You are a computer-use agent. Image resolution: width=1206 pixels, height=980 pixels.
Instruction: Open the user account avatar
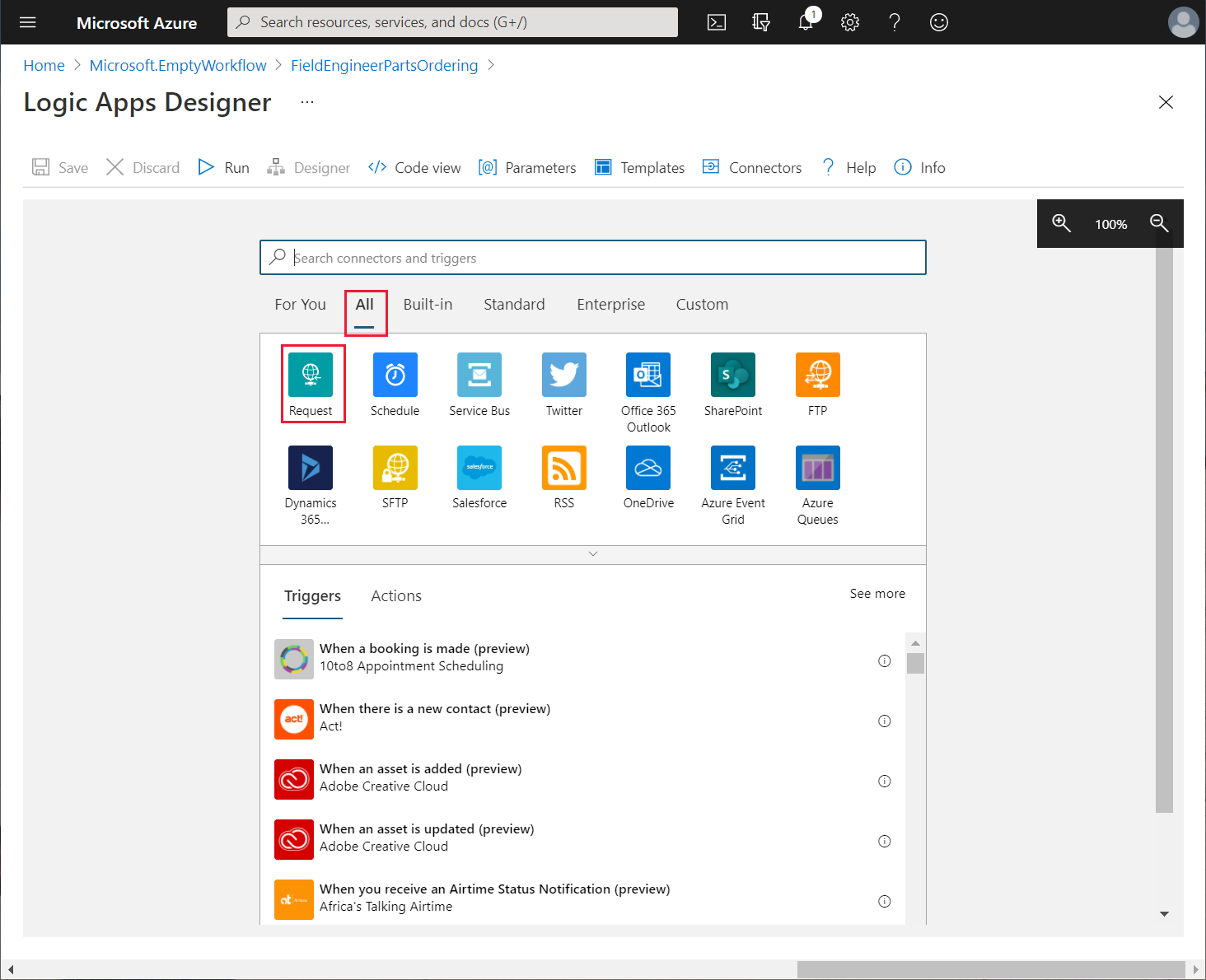(x=1184, y=22)
